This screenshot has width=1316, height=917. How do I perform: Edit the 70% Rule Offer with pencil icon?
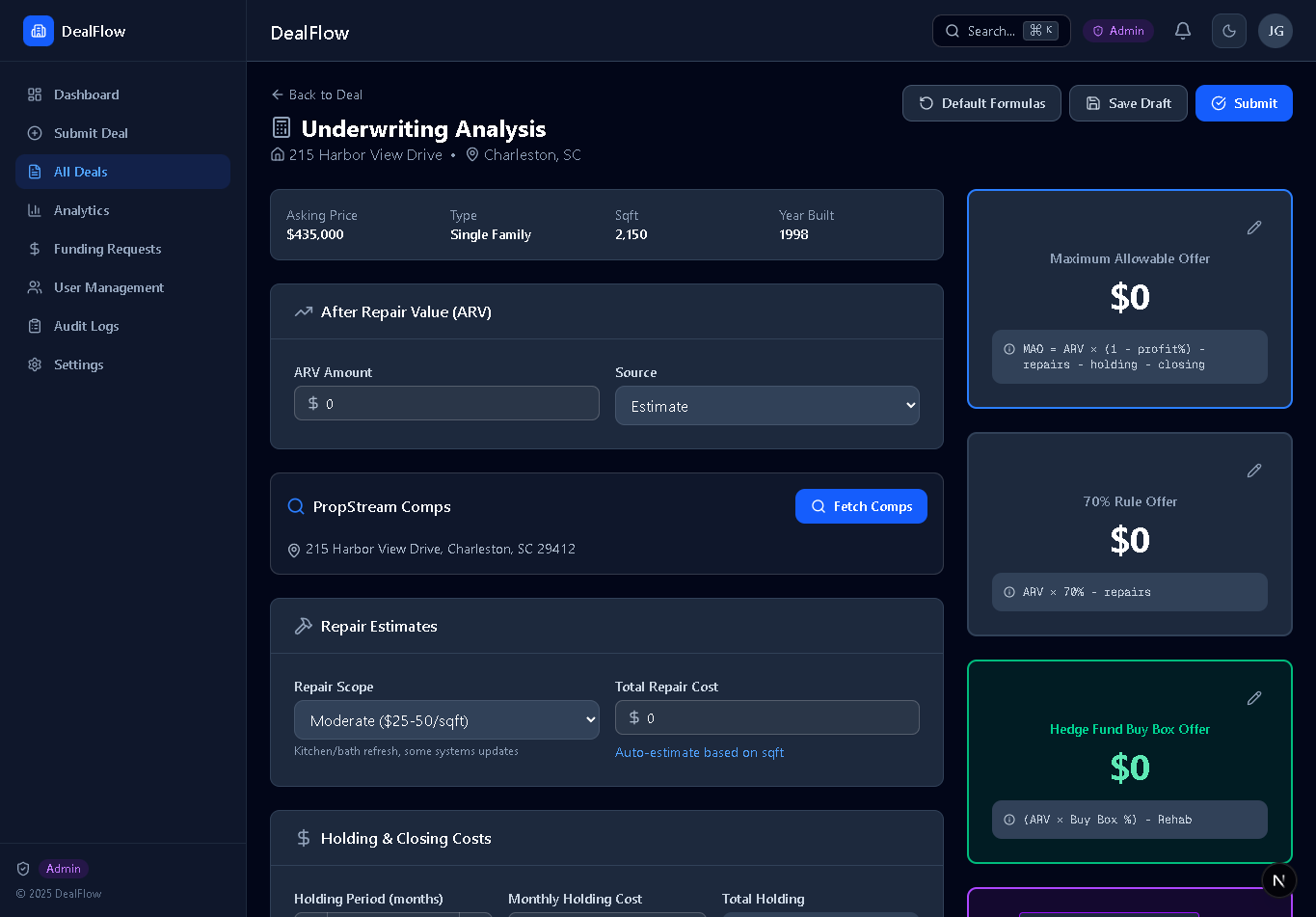click(1253, 471)
